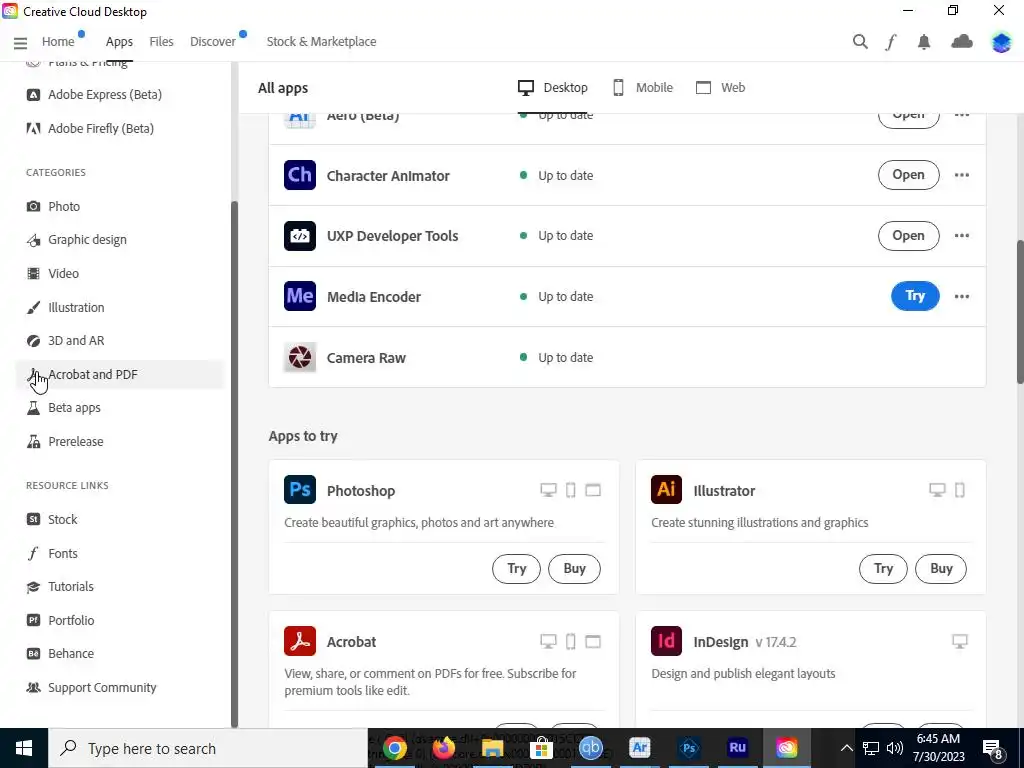Try Illustrator
The height and width of the screenshot is (768, 1024).
(x=883, y=569)
